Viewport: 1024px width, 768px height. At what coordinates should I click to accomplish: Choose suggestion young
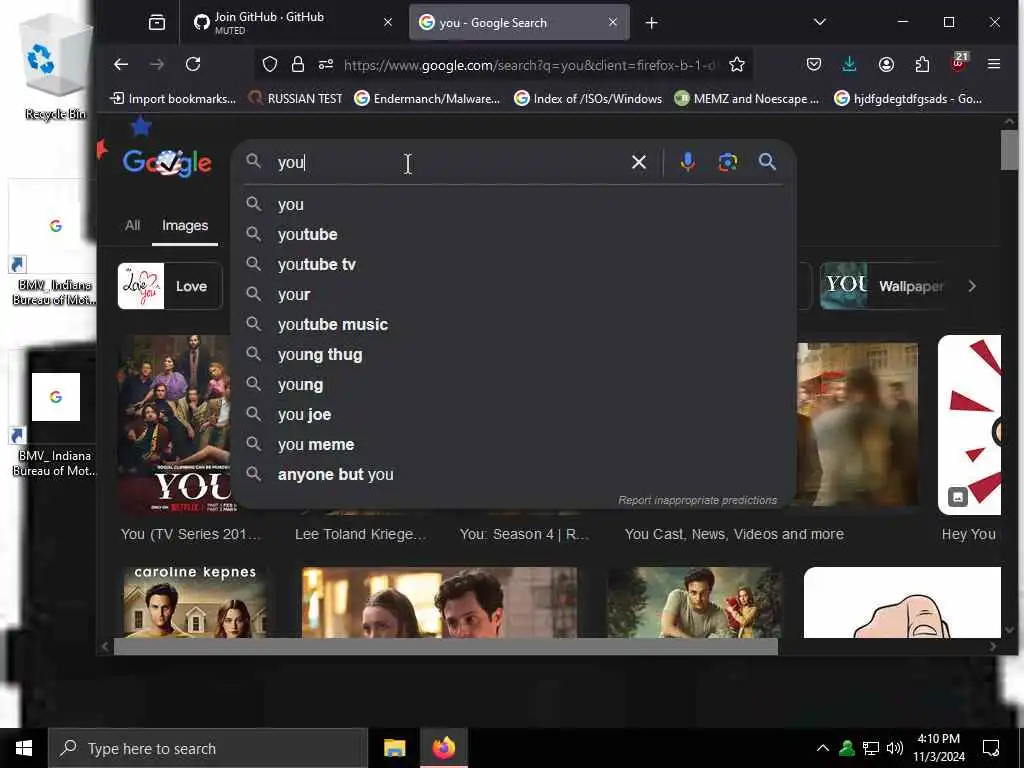[x=513, y=385]
